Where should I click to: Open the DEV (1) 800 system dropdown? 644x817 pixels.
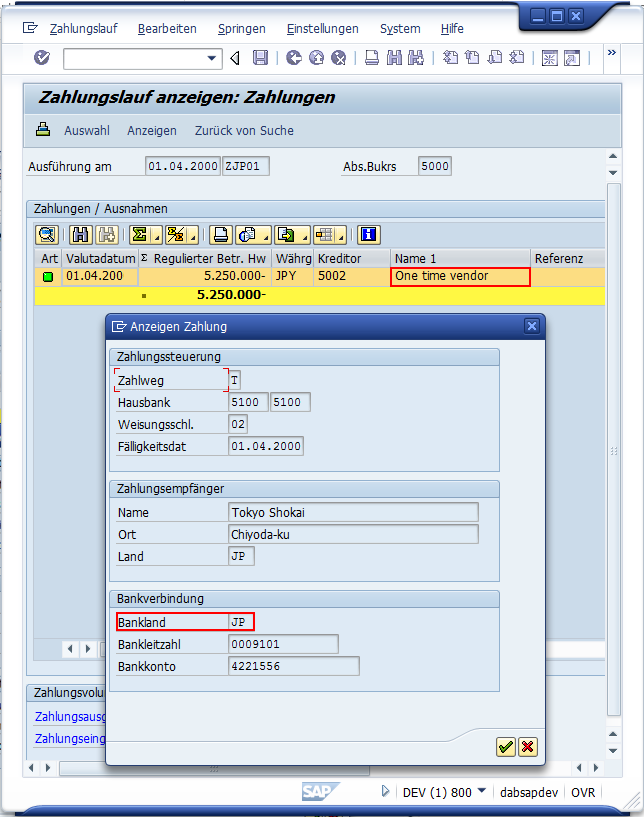tap(482, 791)
